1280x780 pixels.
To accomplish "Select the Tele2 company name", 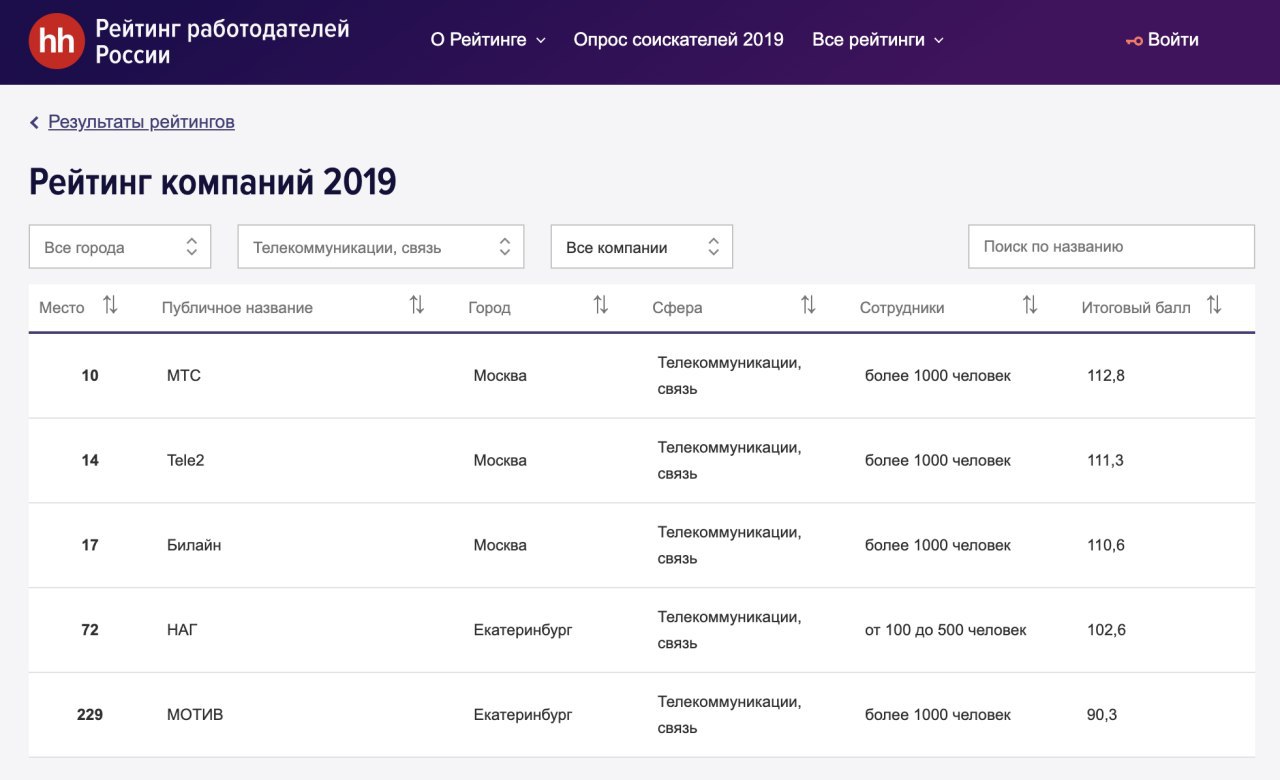I will click(x=185, y=461).
